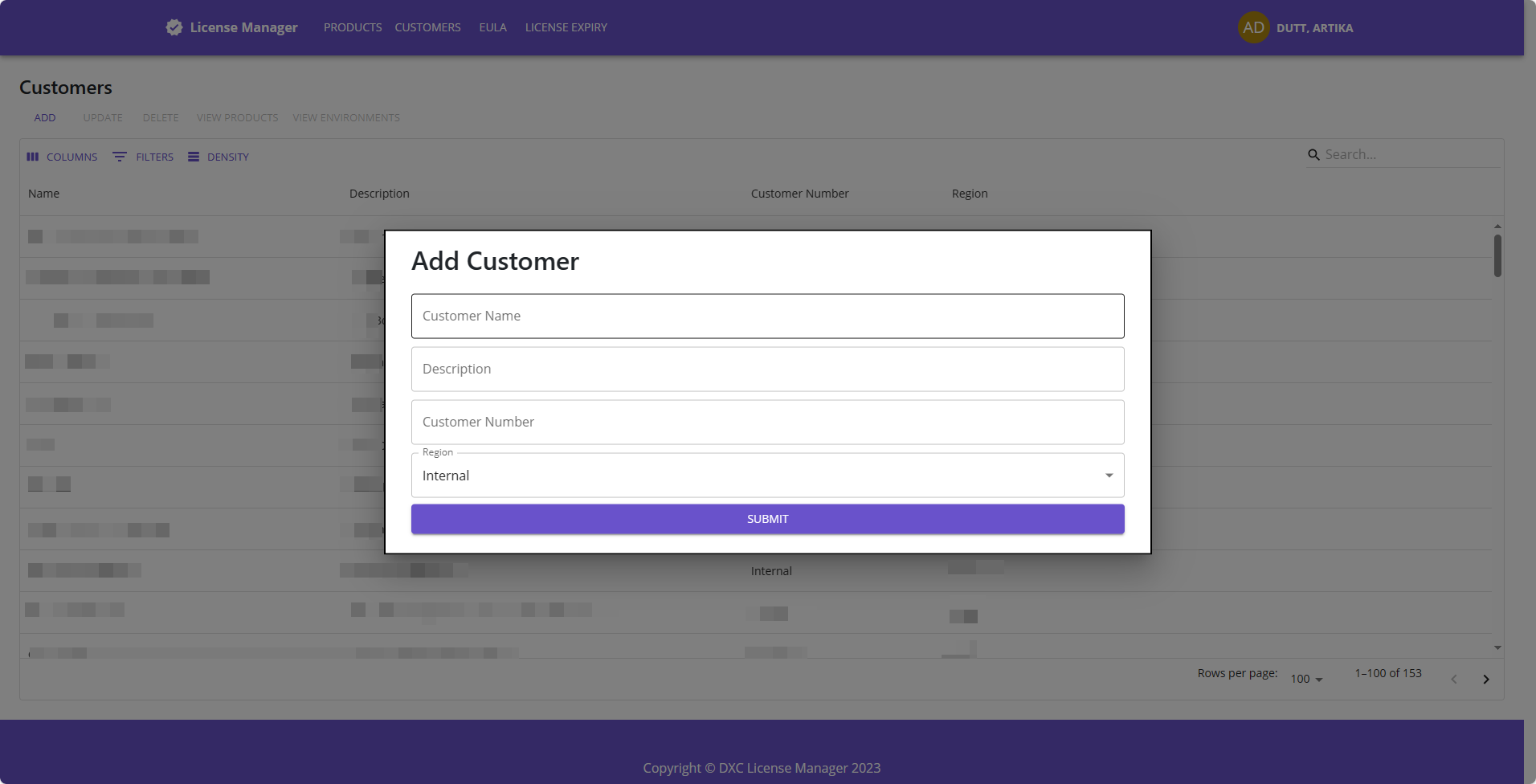Click the table vertical scrollbar thumb
This screenshot has height=784, width=1536.
[x=1497, y=255]
